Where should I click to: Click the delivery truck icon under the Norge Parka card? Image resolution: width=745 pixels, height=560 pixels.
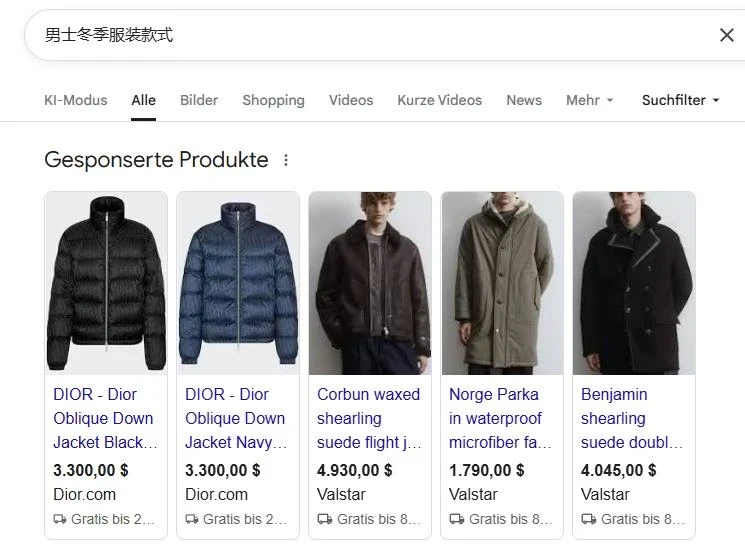click(457, 519)
